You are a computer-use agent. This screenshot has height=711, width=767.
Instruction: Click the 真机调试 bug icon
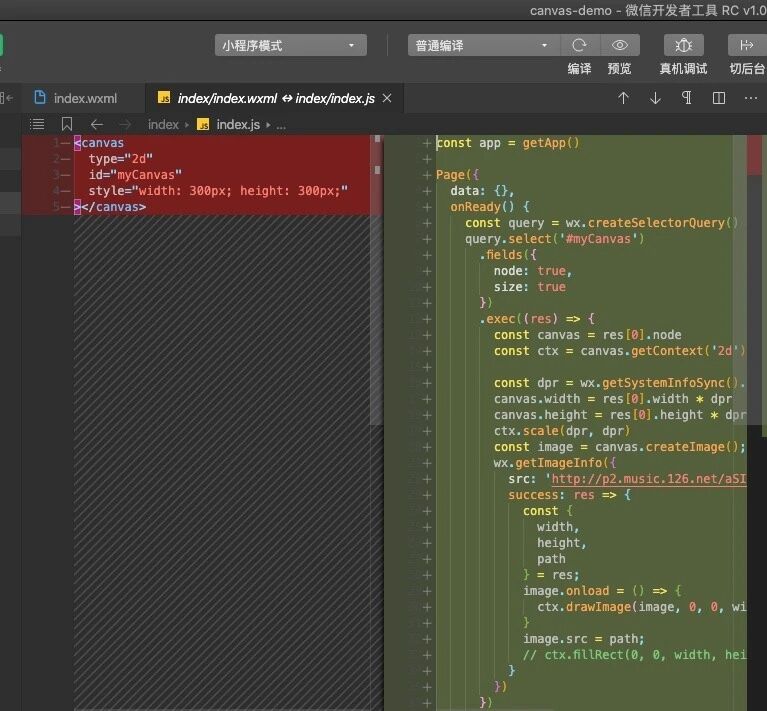683,45
